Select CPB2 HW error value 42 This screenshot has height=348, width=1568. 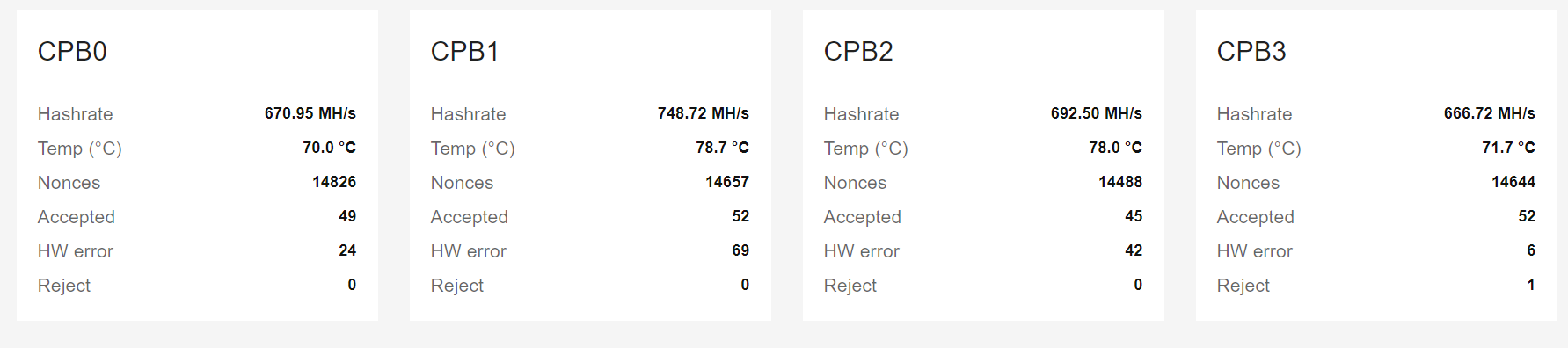(x=1134, y=250)
